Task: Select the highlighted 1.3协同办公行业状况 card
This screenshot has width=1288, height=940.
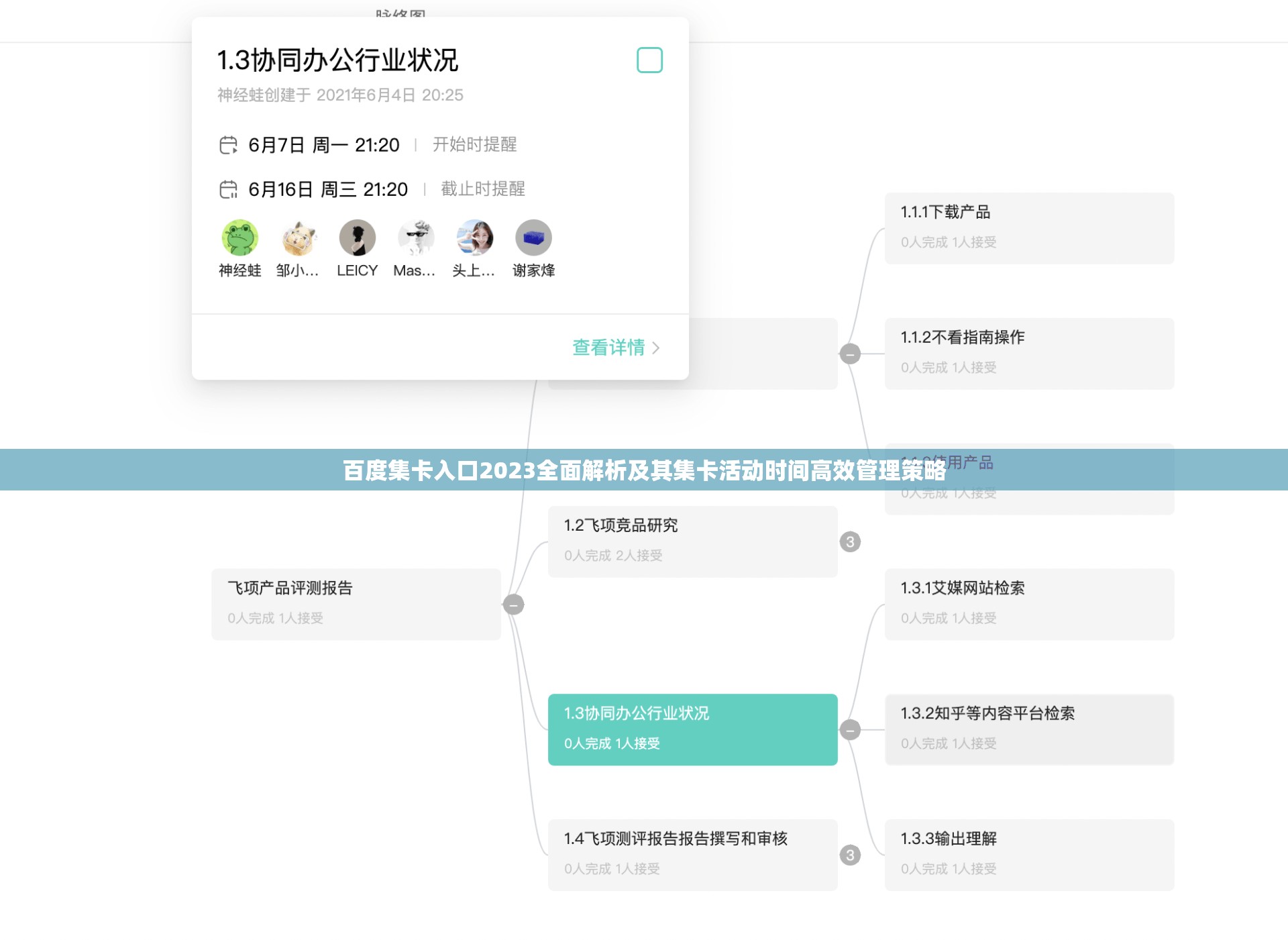Action: (693, 730)
